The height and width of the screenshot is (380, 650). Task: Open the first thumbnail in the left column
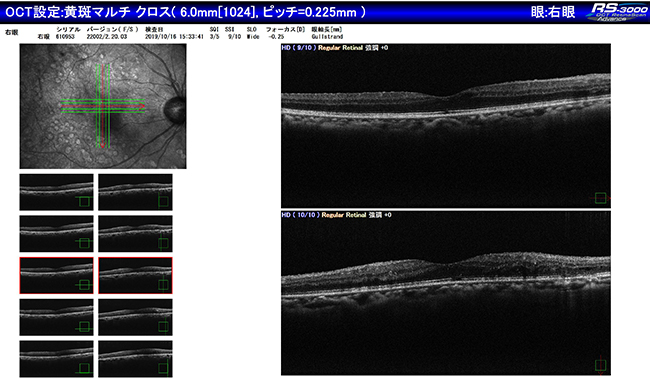click(x=56, y=192)
